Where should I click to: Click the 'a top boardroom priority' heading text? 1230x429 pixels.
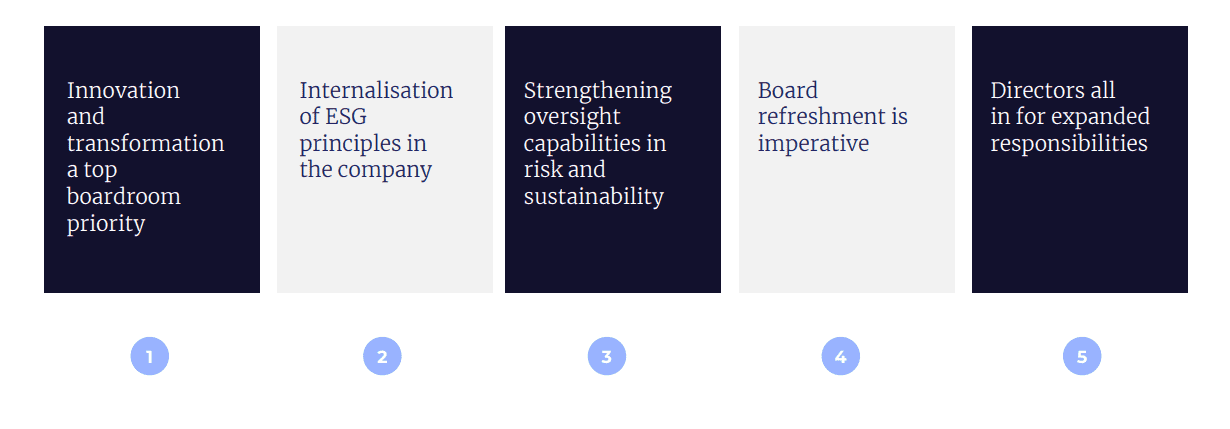pyautogui.click(x=124, y=197)
